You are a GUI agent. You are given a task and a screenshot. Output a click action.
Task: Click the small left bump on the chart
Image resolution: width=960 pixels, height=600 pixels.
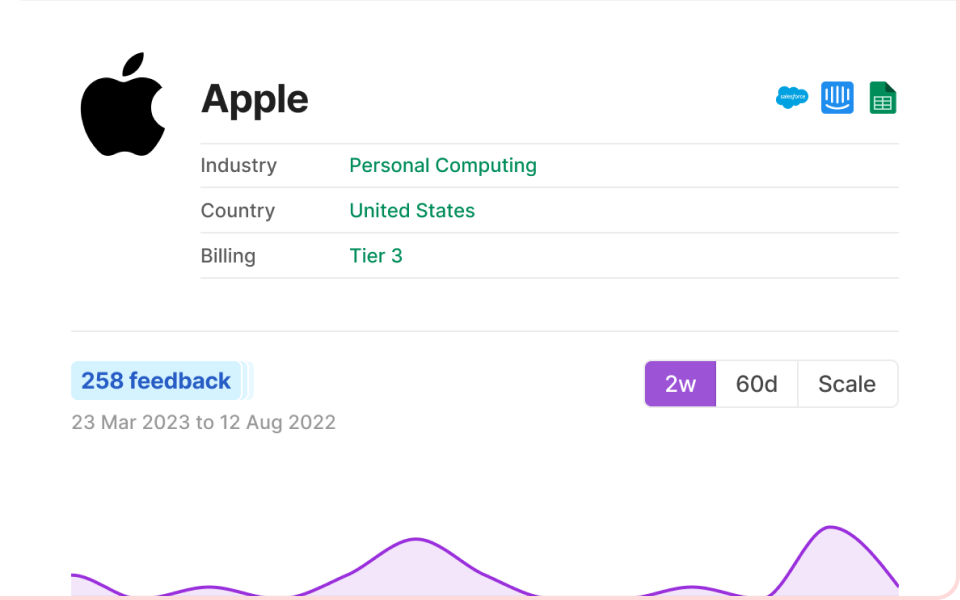coord(207,587)
